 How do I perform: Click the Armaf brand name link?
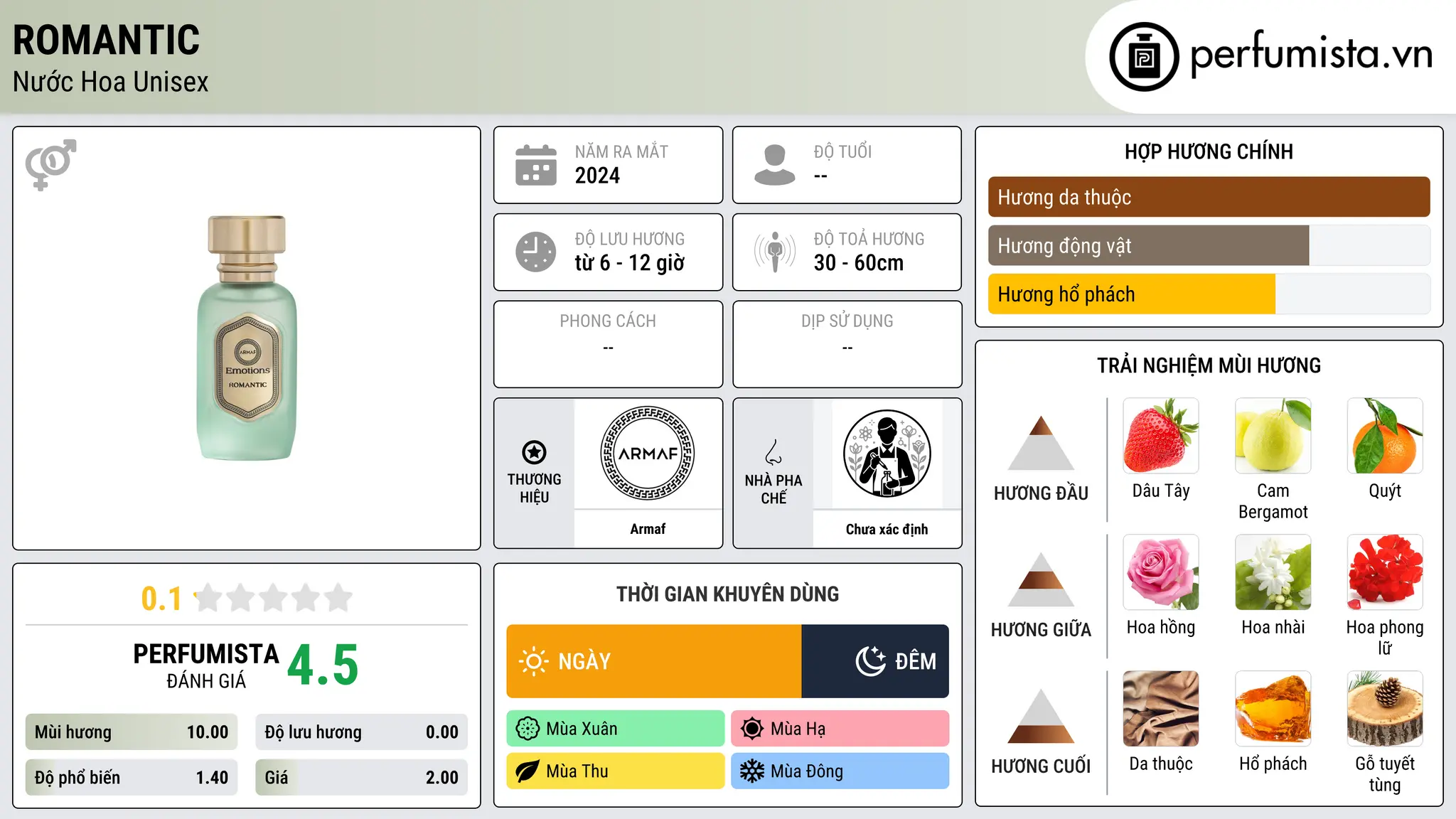(x=648, y=529)
